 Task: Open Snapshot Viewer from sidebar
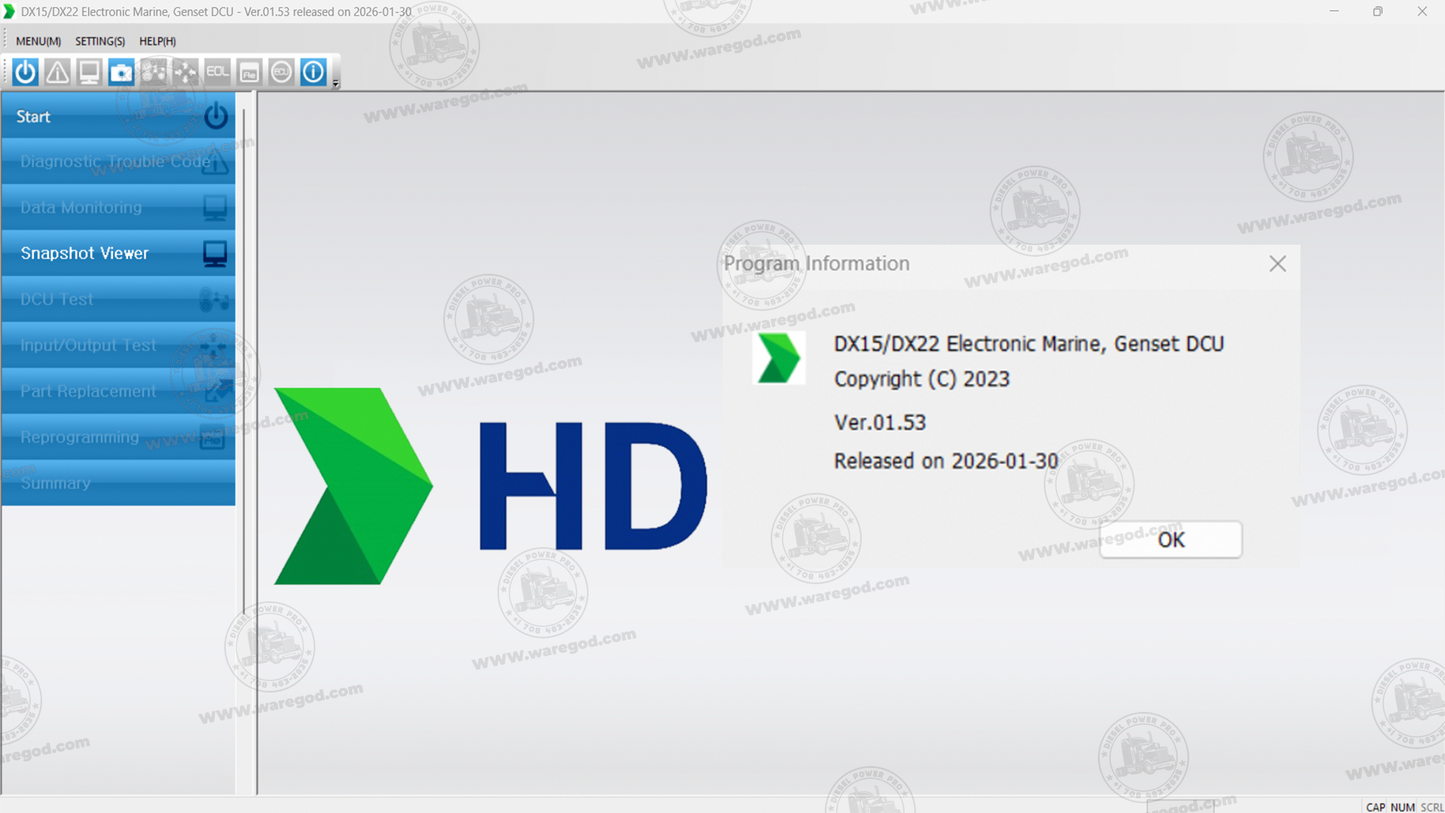click(x=118, y=254)
